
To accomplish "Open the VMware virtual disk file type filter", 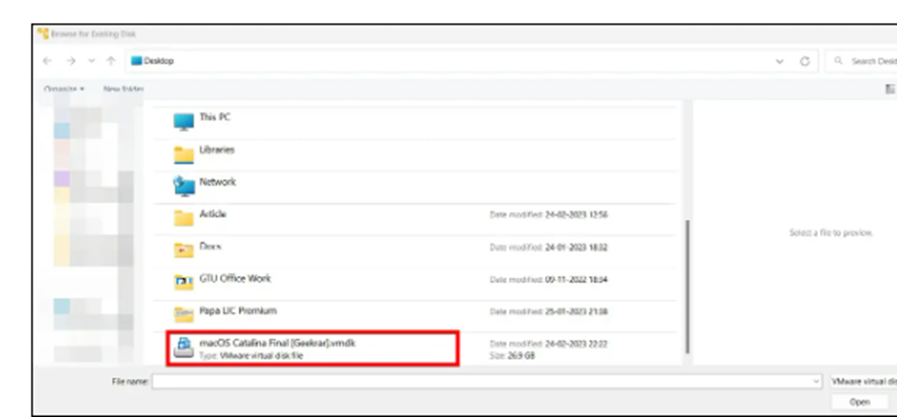I will 863,382.
